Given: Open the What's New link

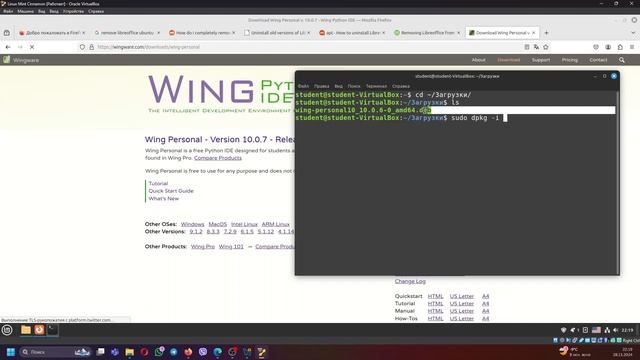Looking at the screenshot, I should 164,199.
